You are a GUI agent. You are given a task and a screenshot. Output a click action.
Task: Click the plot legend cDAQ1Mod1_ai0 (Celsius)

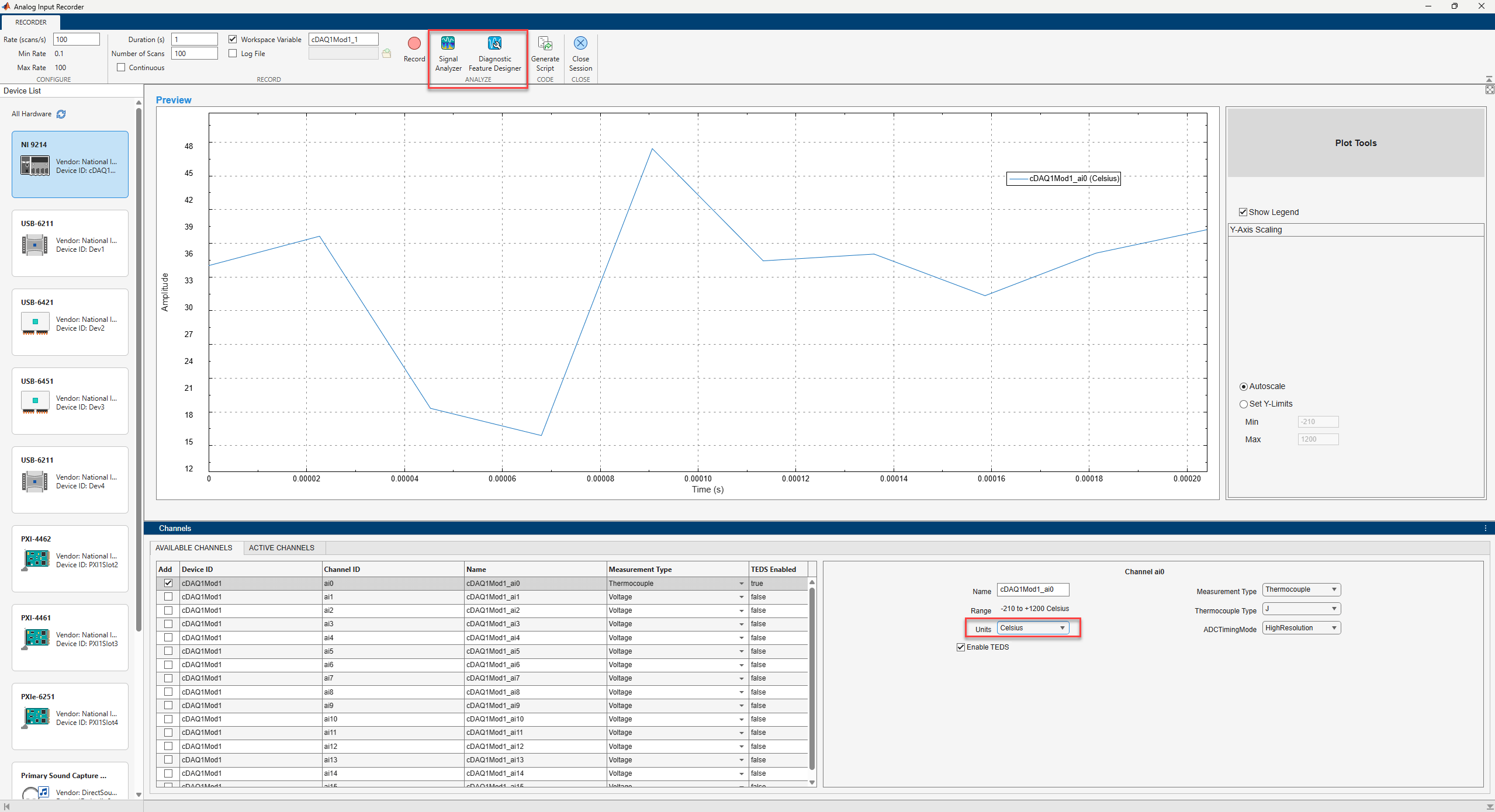tap(1063, 179)
